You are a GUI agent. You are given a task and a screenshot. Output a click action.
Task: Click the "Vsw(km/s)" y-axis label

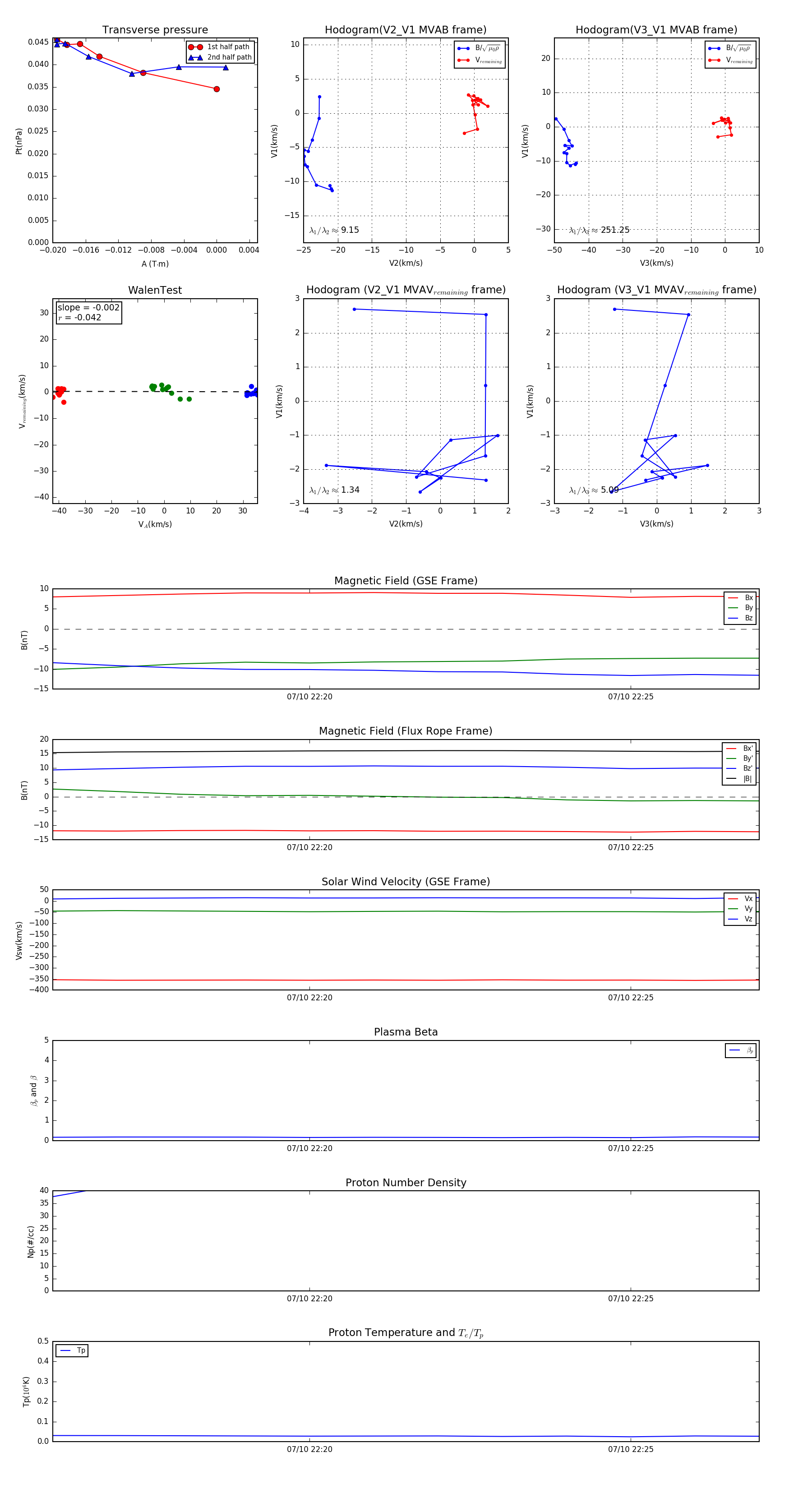pos(18,940)
